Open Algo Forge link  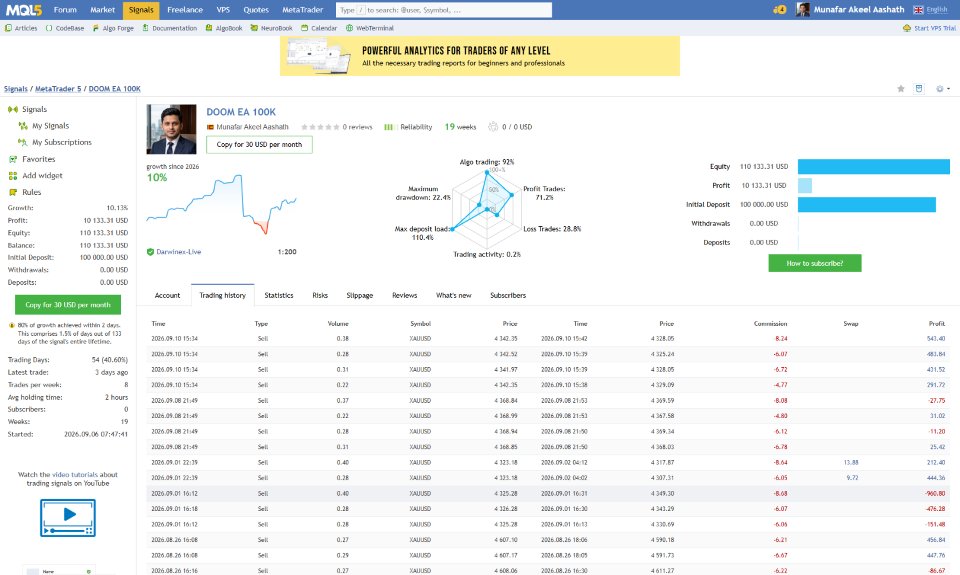click(x=113, y=28)
